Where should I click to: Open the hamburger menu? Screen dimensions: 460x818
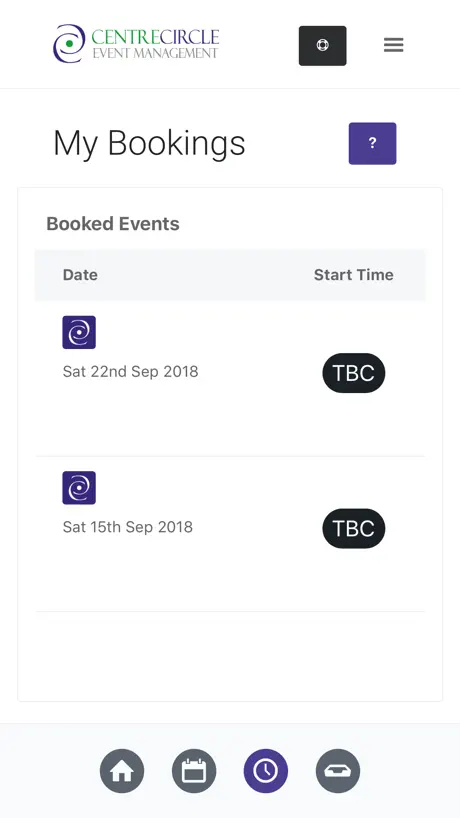394,45
